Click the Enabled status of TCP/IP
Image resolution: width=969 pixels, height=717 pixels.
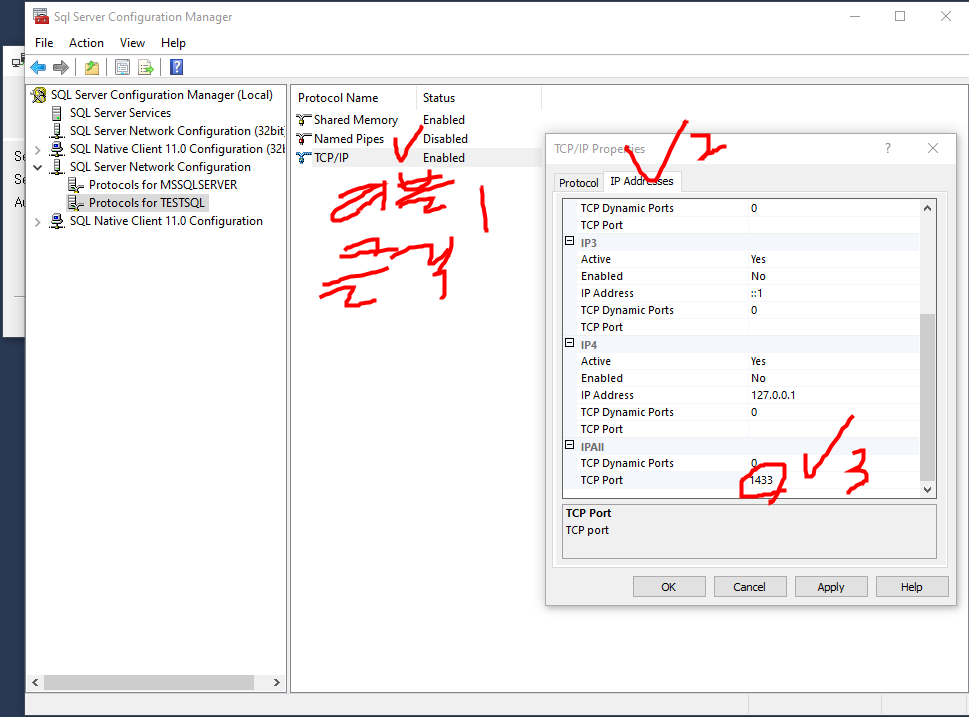444,158
